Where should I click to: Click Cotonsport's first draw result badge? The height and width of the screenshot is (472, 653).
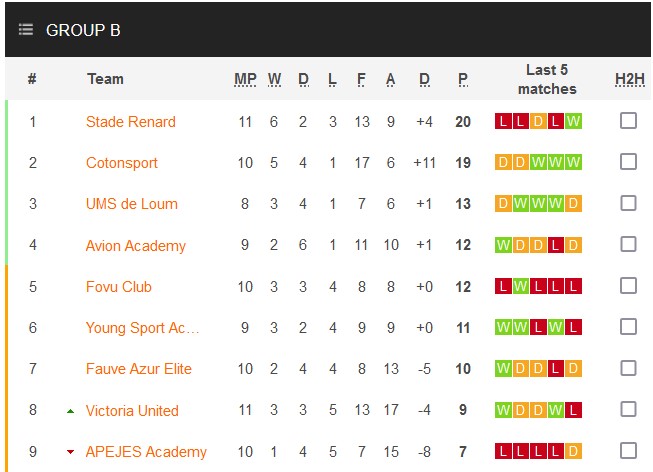tap(503, 163)
